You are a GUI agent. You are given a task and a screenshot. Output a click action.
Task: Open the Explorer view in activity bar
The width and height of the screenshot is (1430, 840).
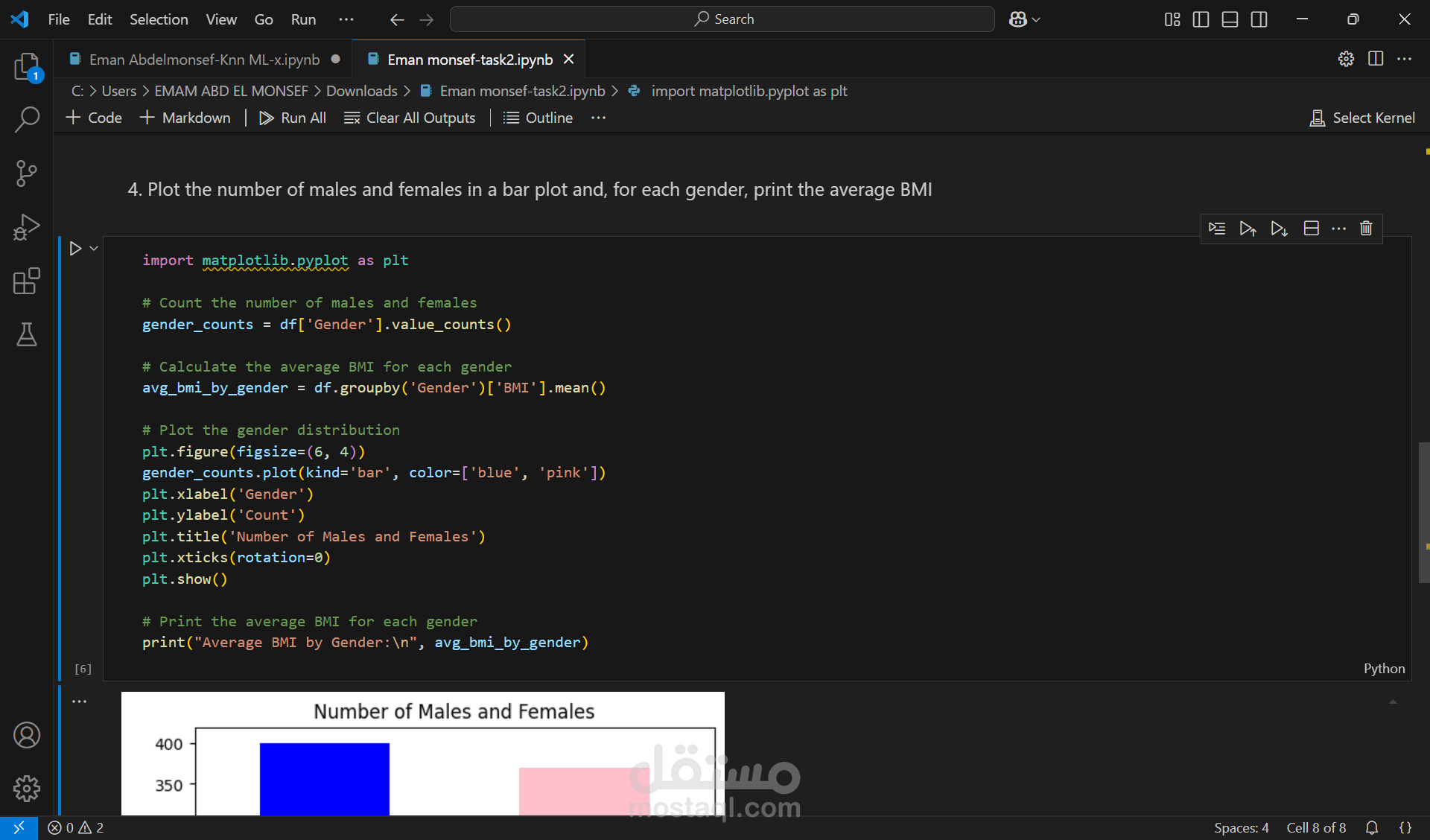(27, 67)
